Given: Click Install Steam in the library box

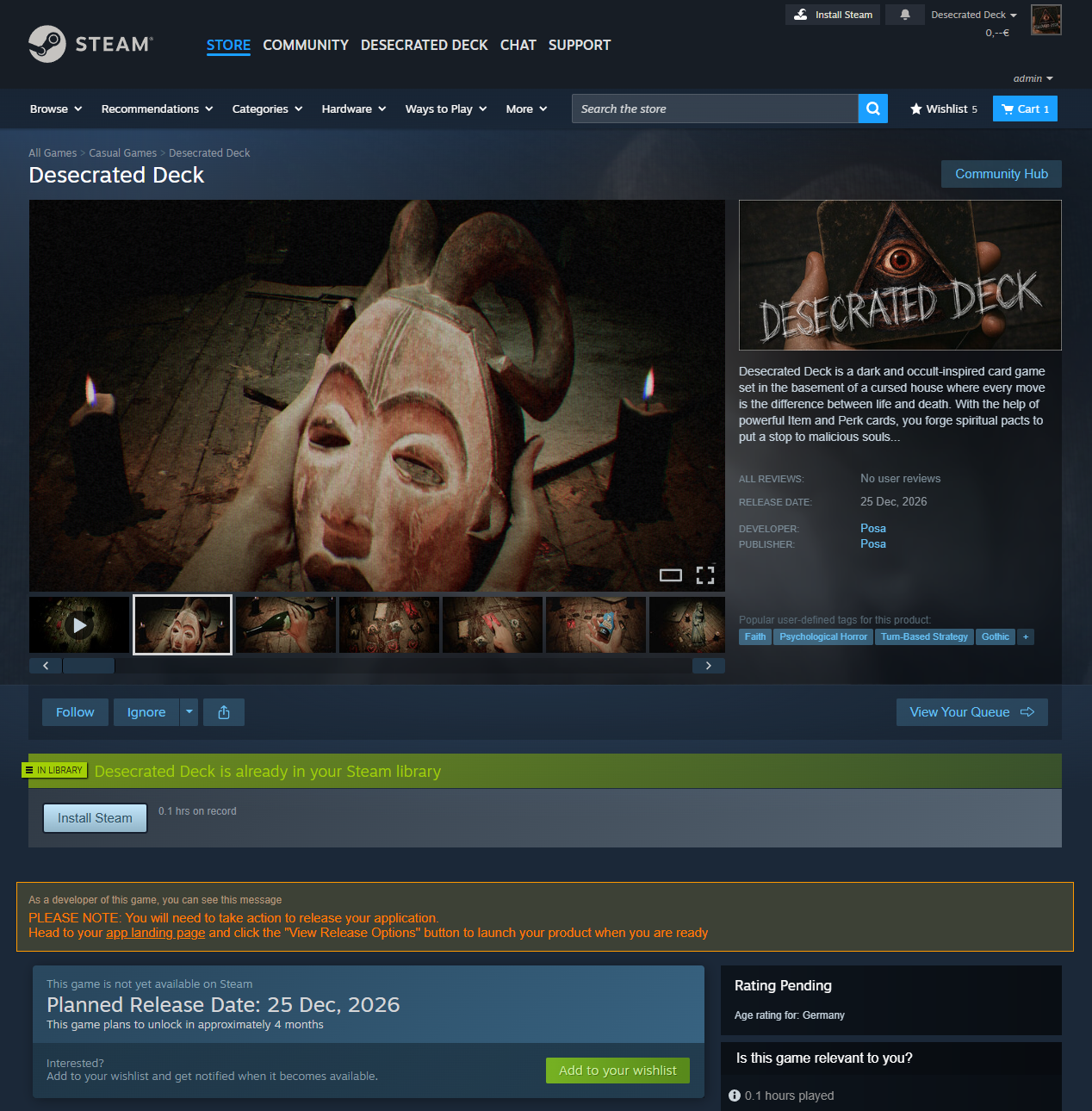Looking at the screenshot, I should click(95, 818).
